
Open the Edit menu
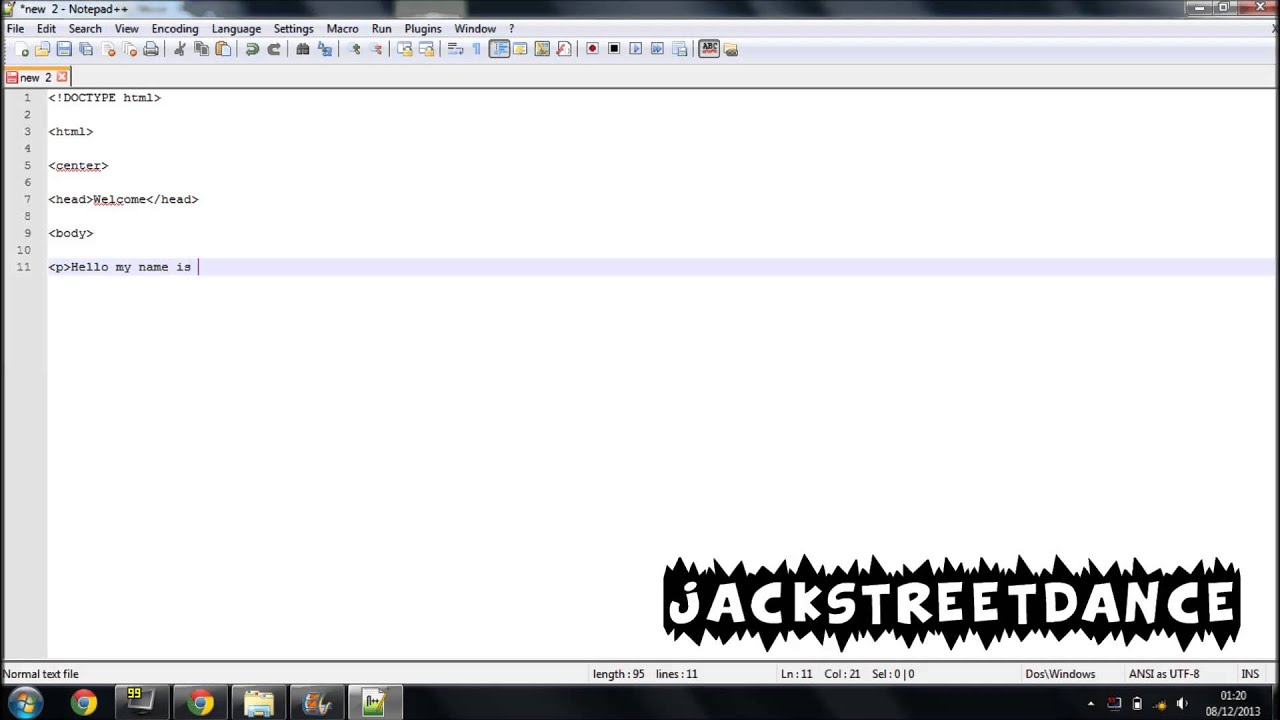(x=46, y=29)
